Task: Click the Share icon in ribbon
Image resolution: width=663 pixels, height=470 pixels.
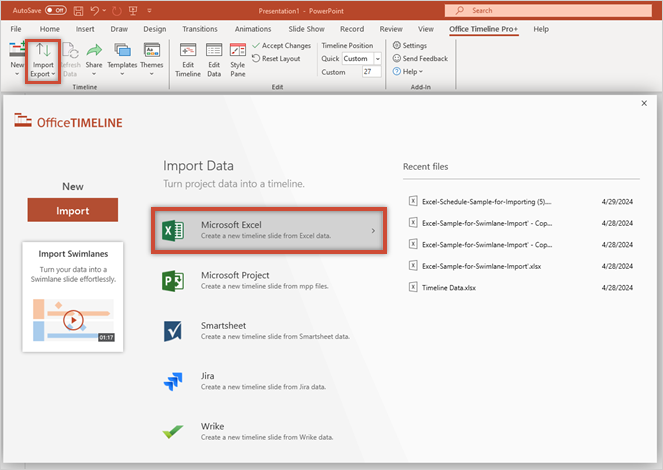Action: 94,58
